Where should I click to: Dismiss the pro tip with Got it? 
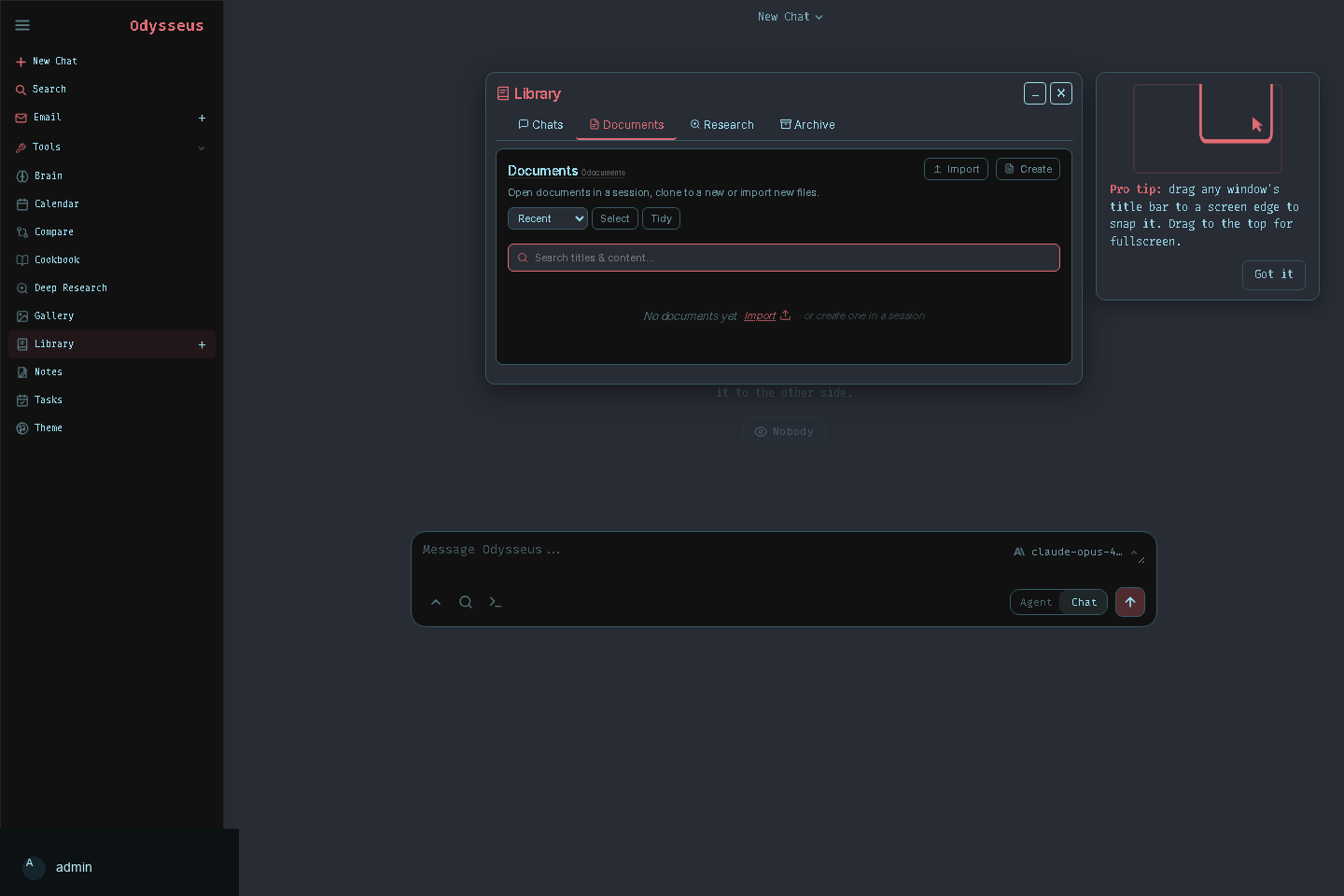(1274, 274)
